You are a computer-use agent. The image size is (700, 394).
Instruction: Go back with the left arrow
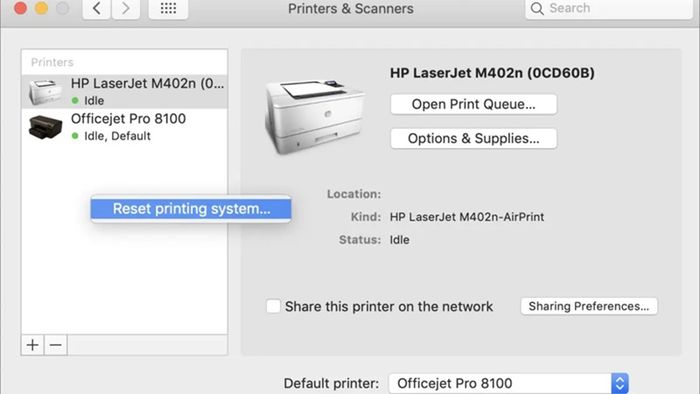96,8
